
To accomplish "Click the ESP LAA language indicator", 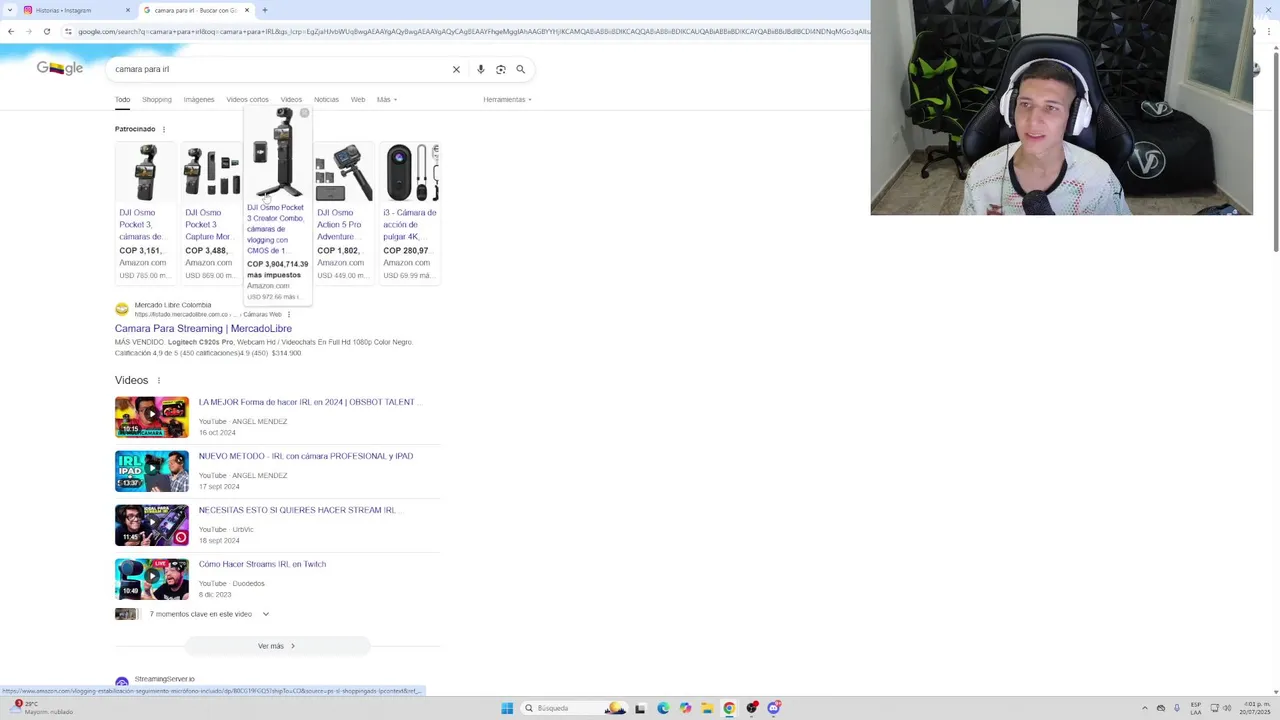I will (x=1196, y=708).
